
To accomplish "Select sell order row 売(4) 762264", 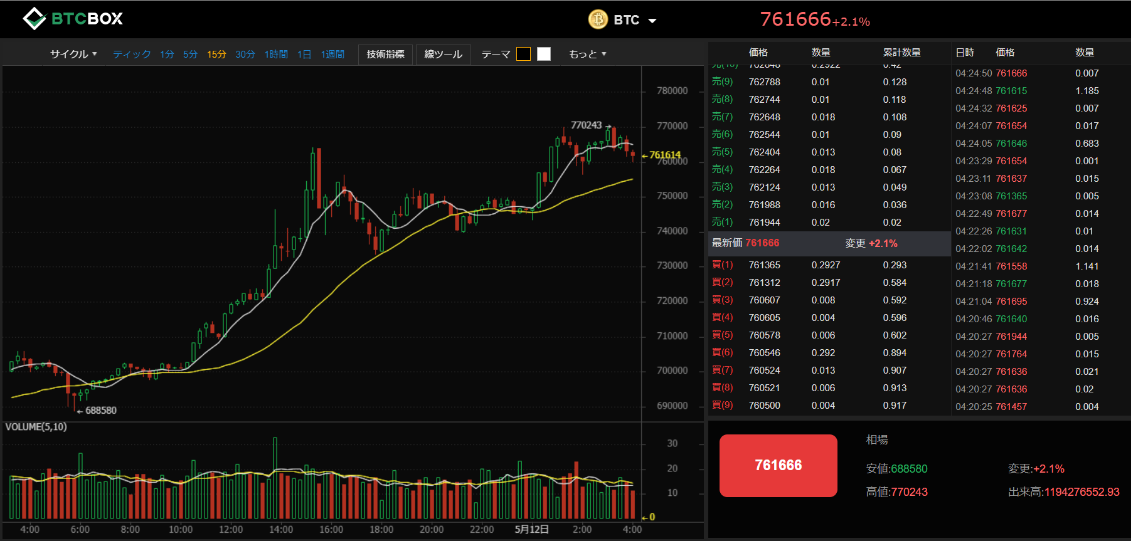I will (829, 170).
